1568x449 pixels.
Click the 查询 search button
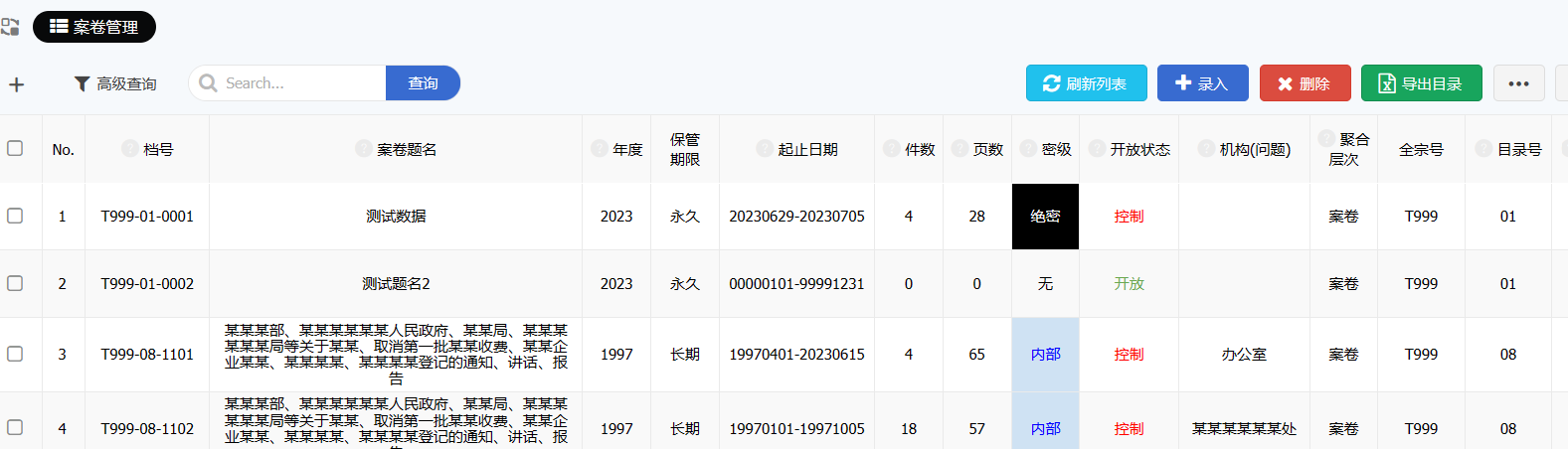point(423,83)
